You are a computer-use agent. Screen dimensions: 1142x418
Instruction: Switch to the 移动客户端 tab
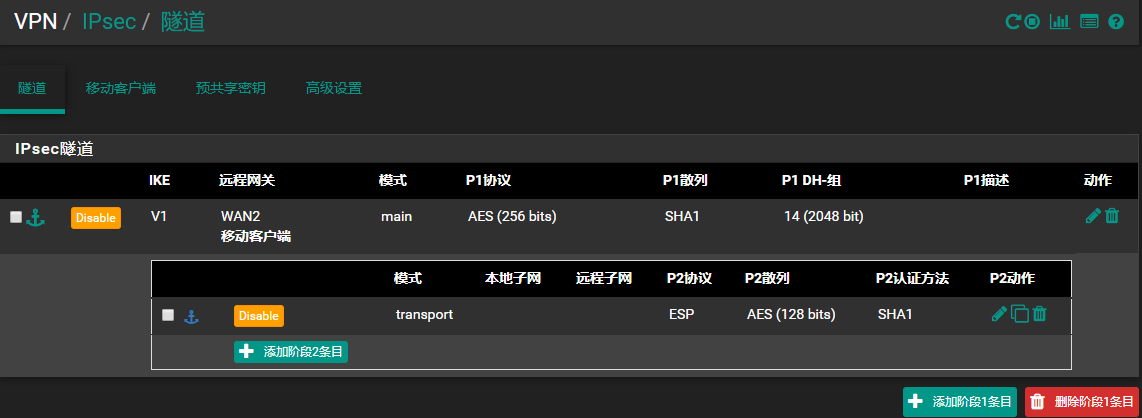[120, 88]
